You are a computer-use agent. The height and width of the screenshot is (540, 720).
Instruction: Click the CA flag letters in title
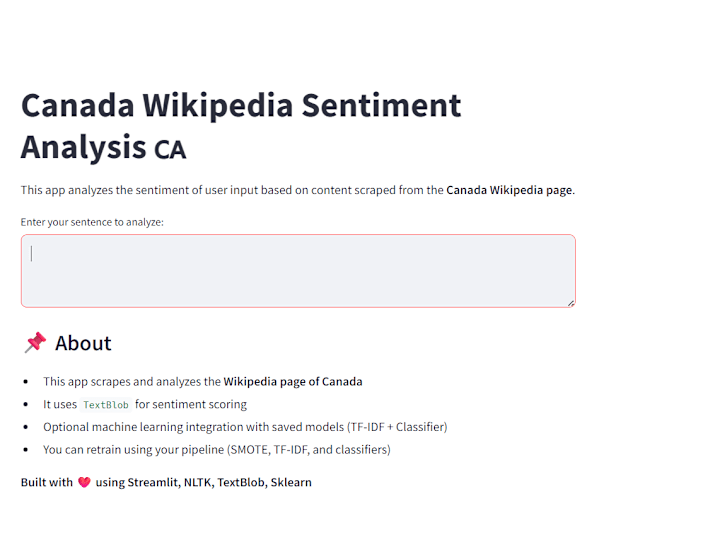click(x=170, y=150)
